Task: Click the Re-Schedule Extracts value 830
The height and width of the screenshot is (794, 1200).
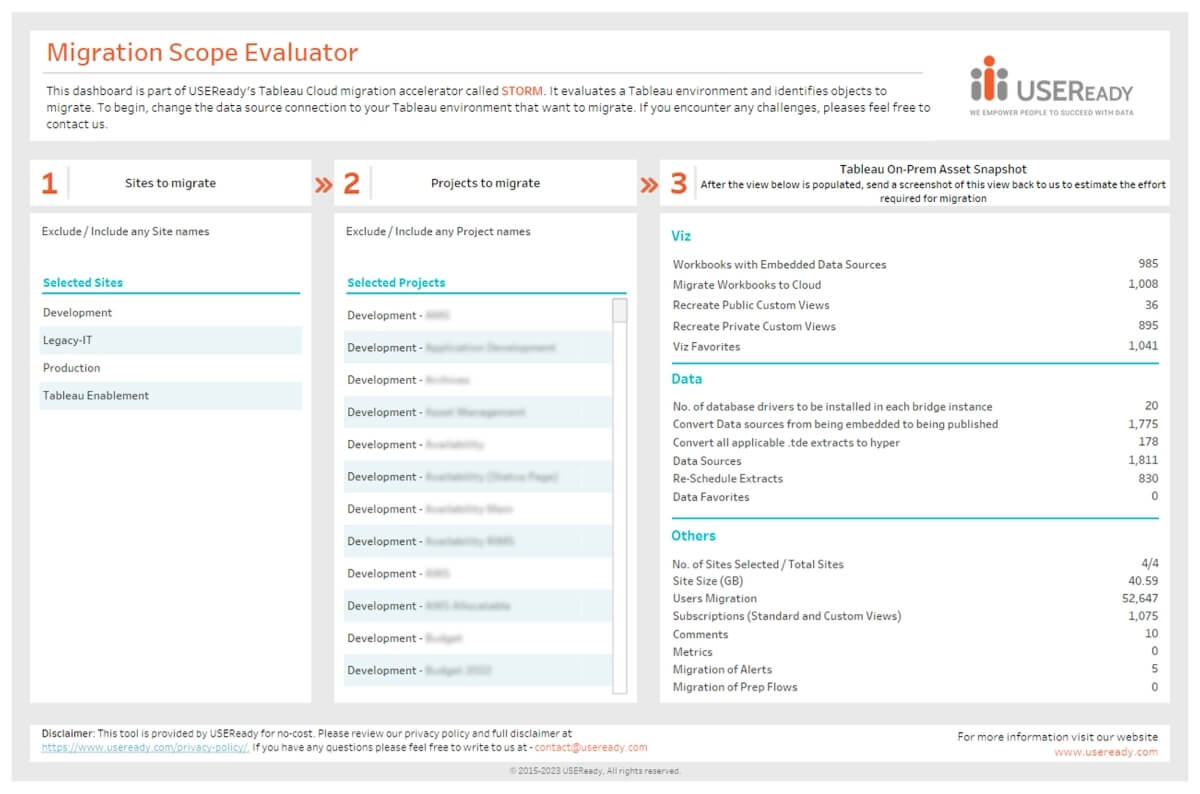Action: [x=1148, y=478]
